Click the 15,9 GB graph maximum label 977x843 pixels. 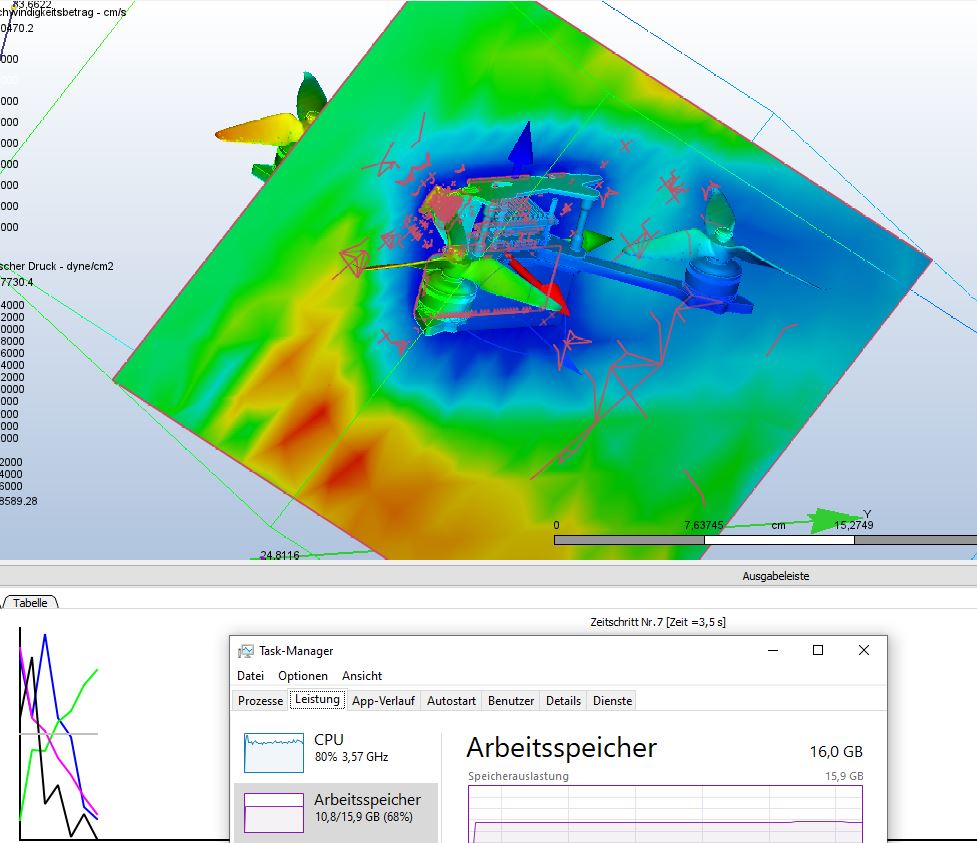point(844,776)
